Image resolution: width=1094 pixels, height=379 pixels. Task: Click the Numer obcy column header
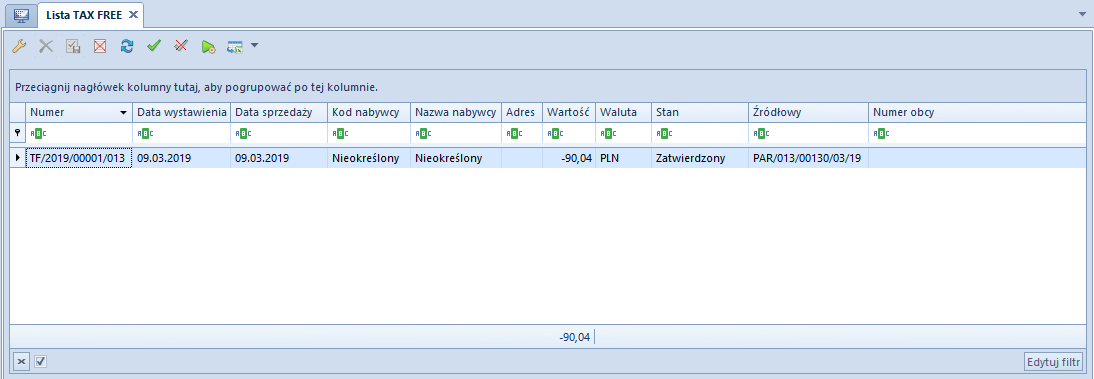[x=977, y=112]
